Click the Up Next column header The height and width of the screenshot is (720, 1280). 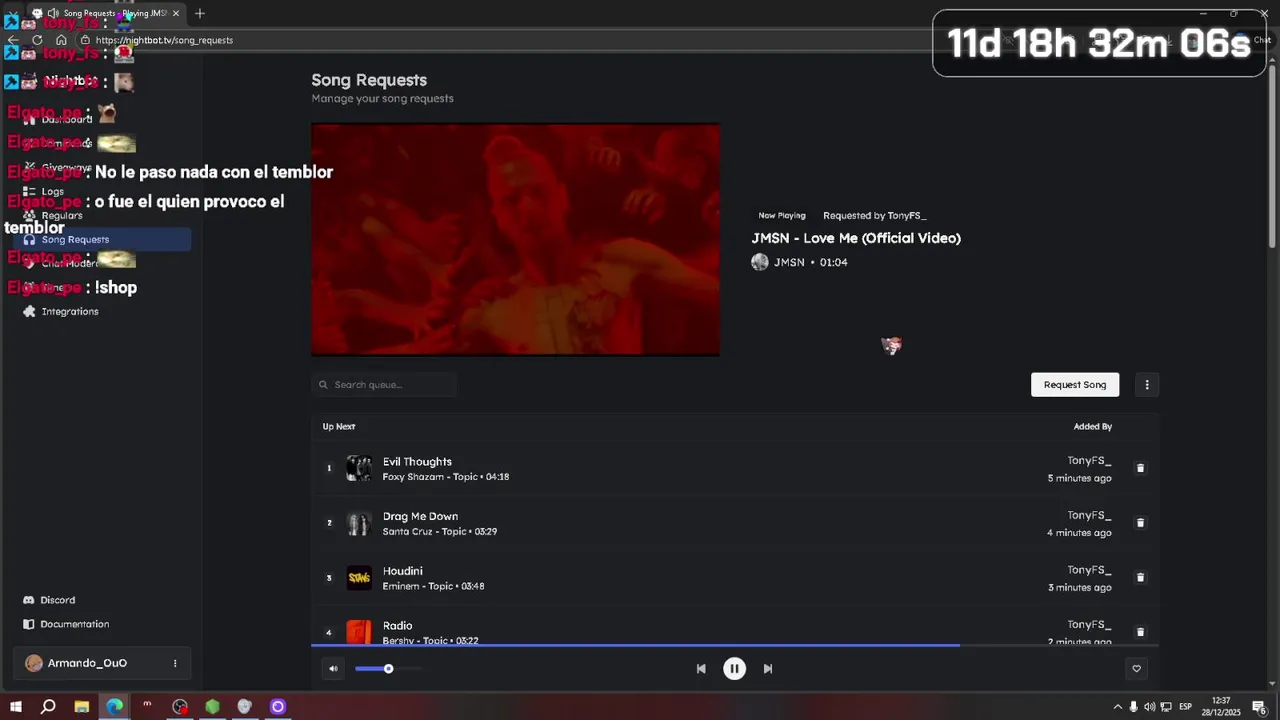pyautogui.click(x=339, y=427)
